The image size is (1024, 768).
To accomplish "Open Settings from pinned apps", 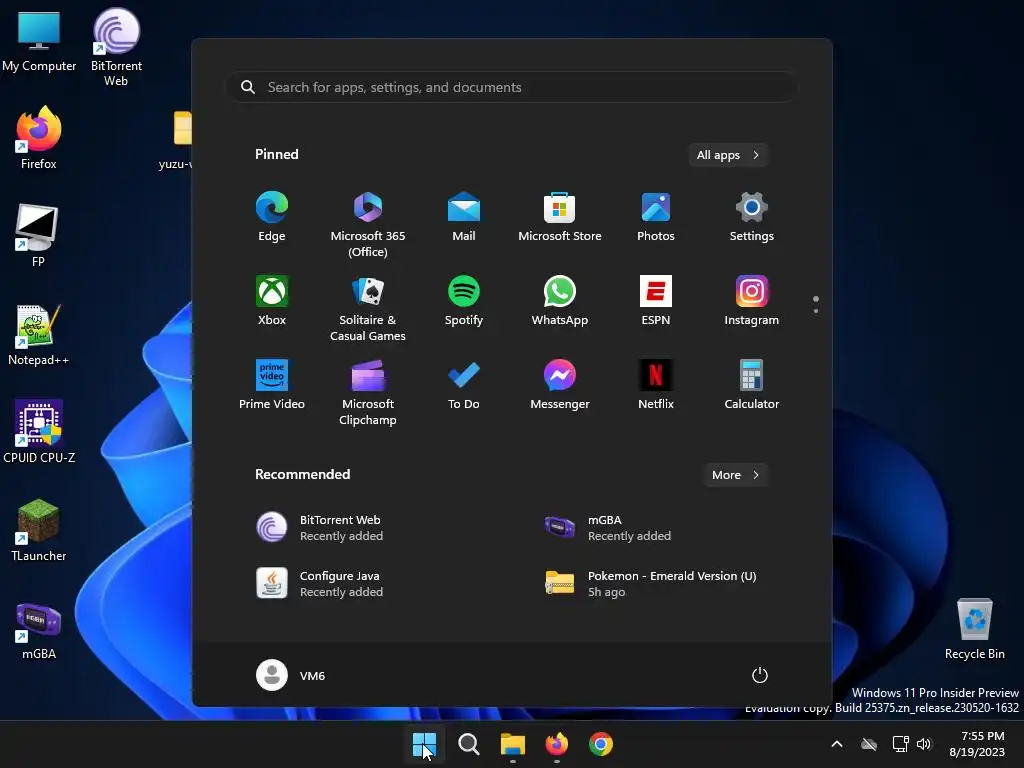I will [752, 217].
